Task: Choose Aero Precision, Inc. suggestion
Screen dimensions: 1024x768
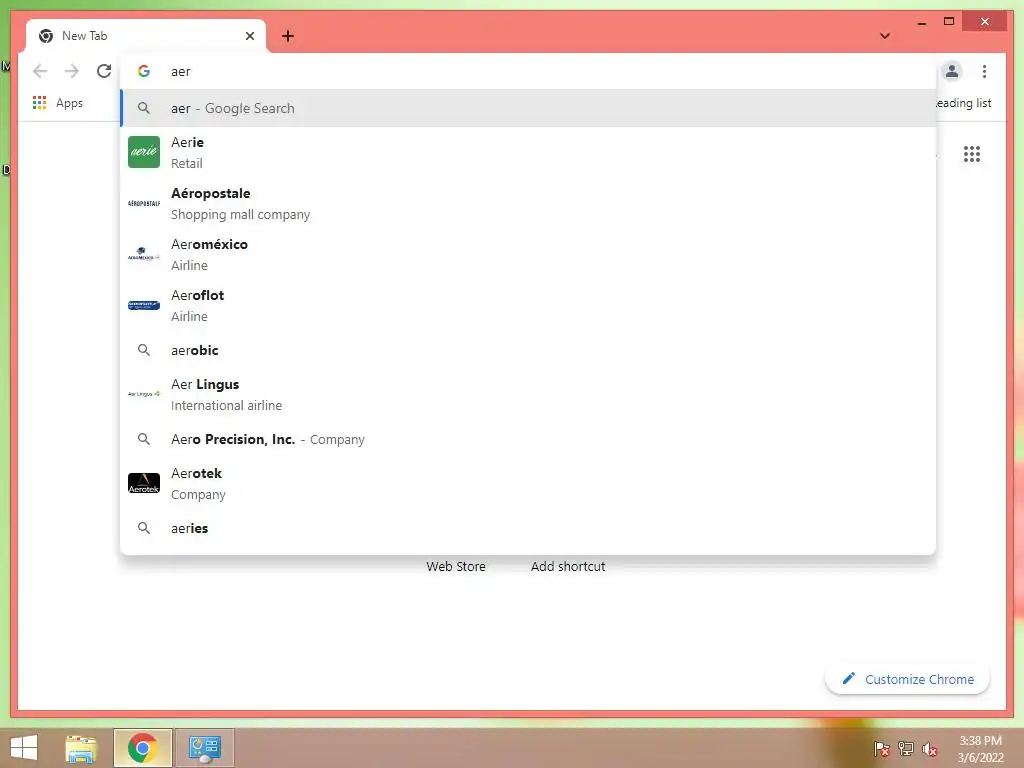Action: pyautogui.click(x=528, y=440)
